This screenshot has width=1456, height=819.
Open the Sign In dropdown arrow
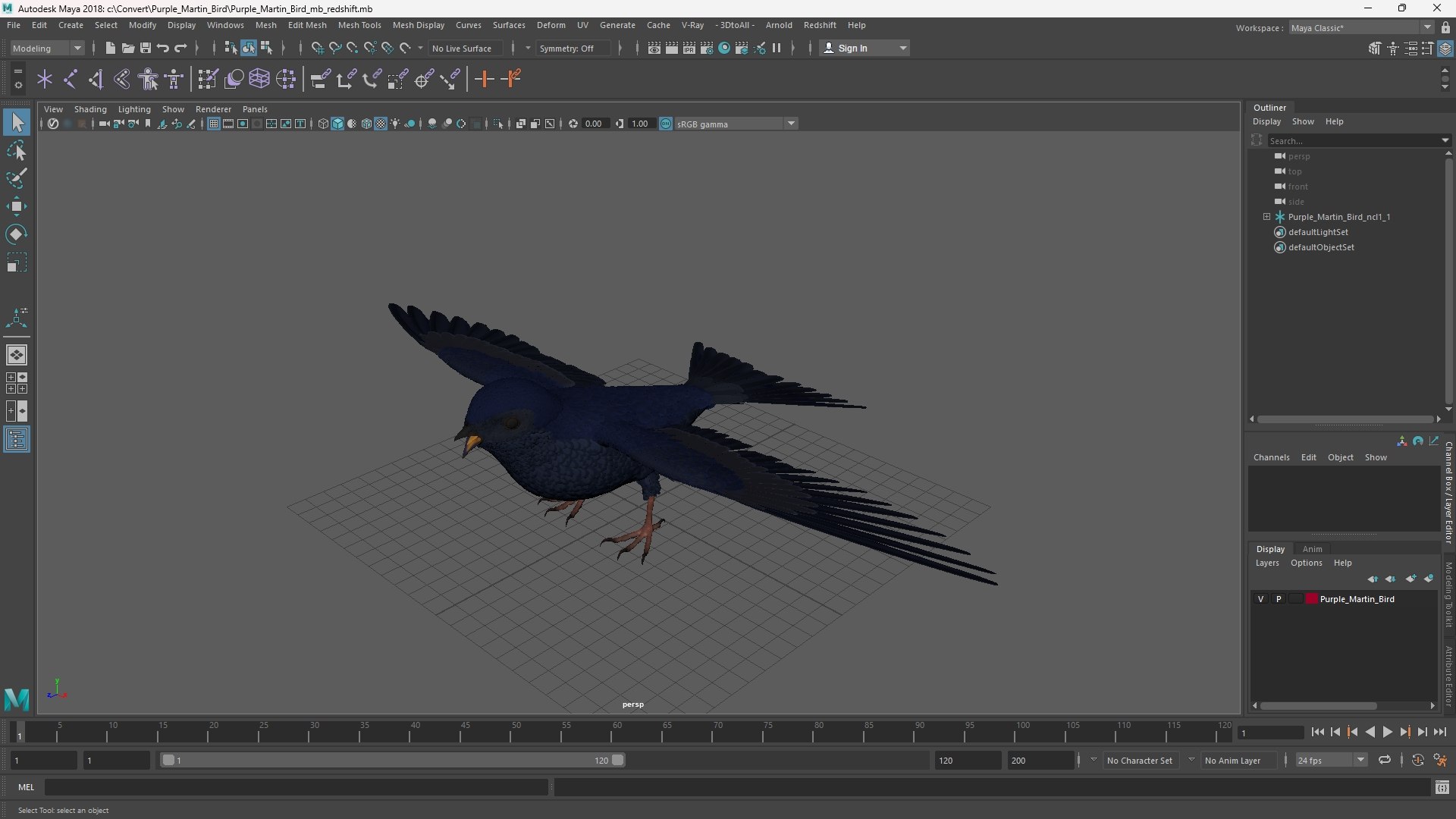(x=902, y=48)
